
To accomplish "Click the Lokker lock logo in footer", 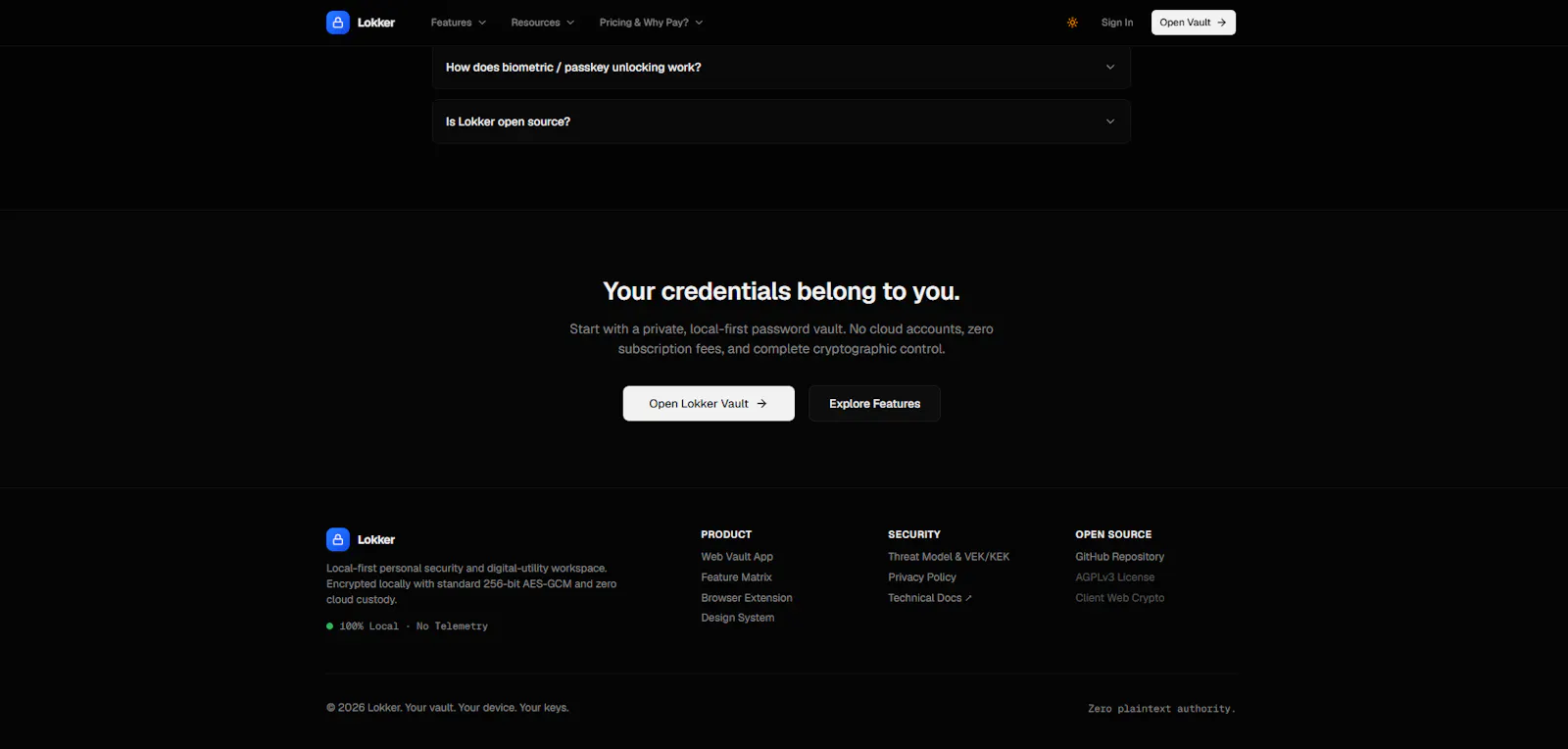I will pos(338,539).
